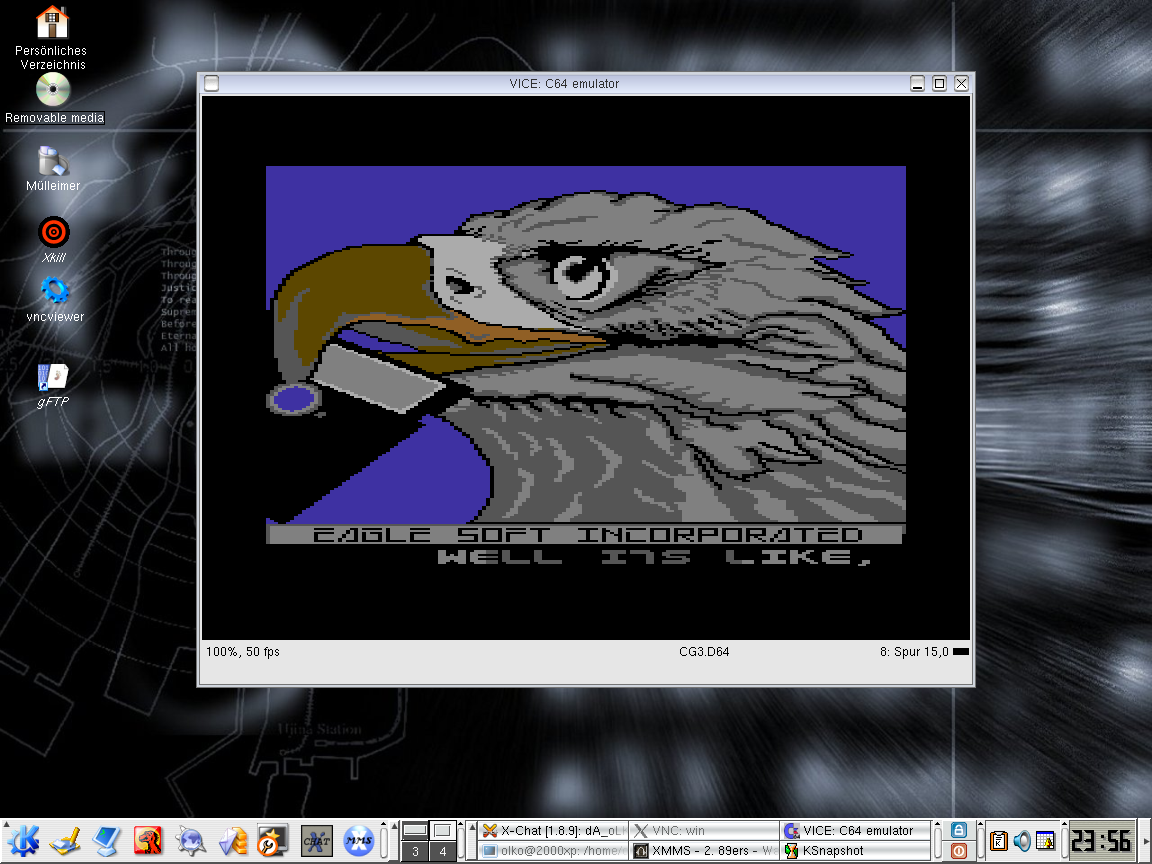The image size is (1152, 864).
Task: Click the red logout icon in panel
Action: [959, 851]
